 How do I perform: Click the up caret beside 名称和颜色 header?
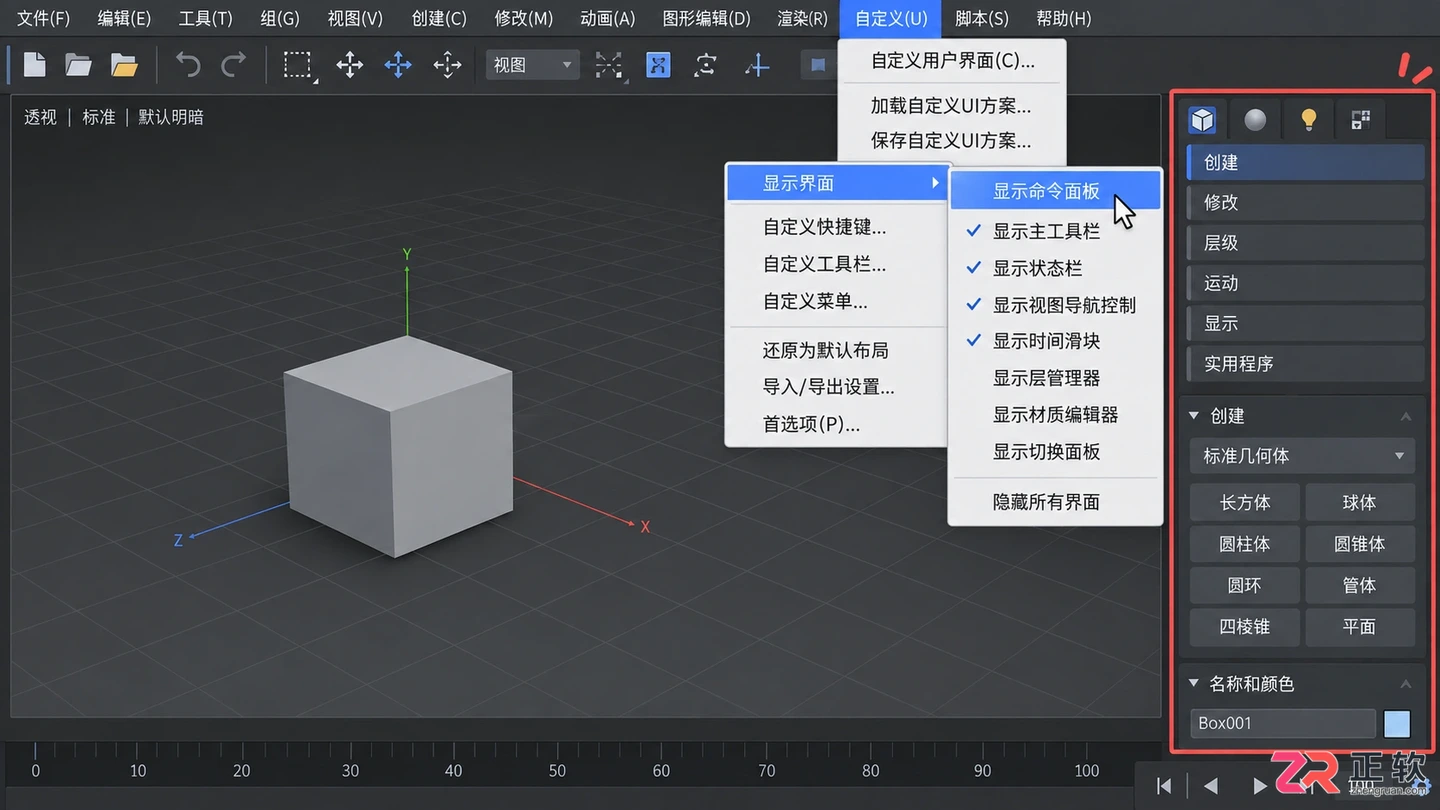pyautogui.click(x=1406, y=684)
